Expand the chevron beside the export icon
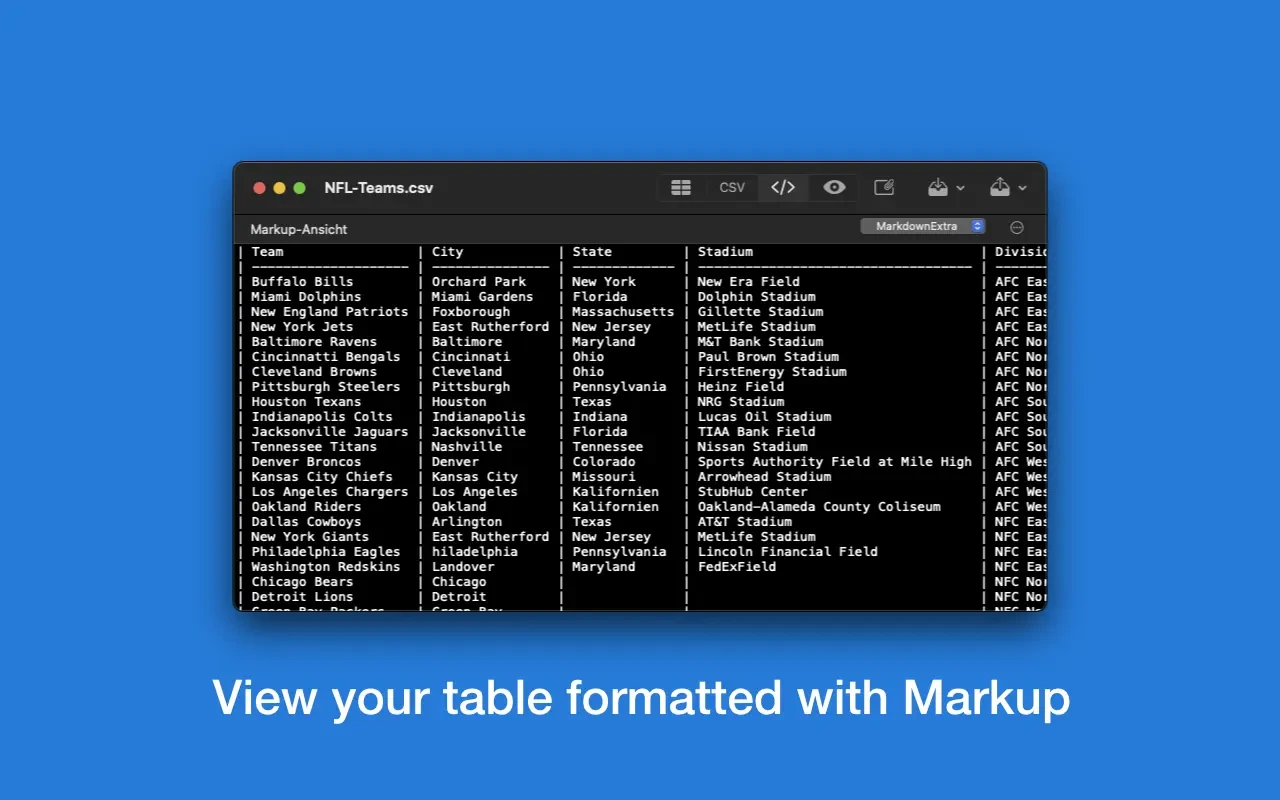The width and height of the screenshot is (1280, 800). pos(1022,188)
